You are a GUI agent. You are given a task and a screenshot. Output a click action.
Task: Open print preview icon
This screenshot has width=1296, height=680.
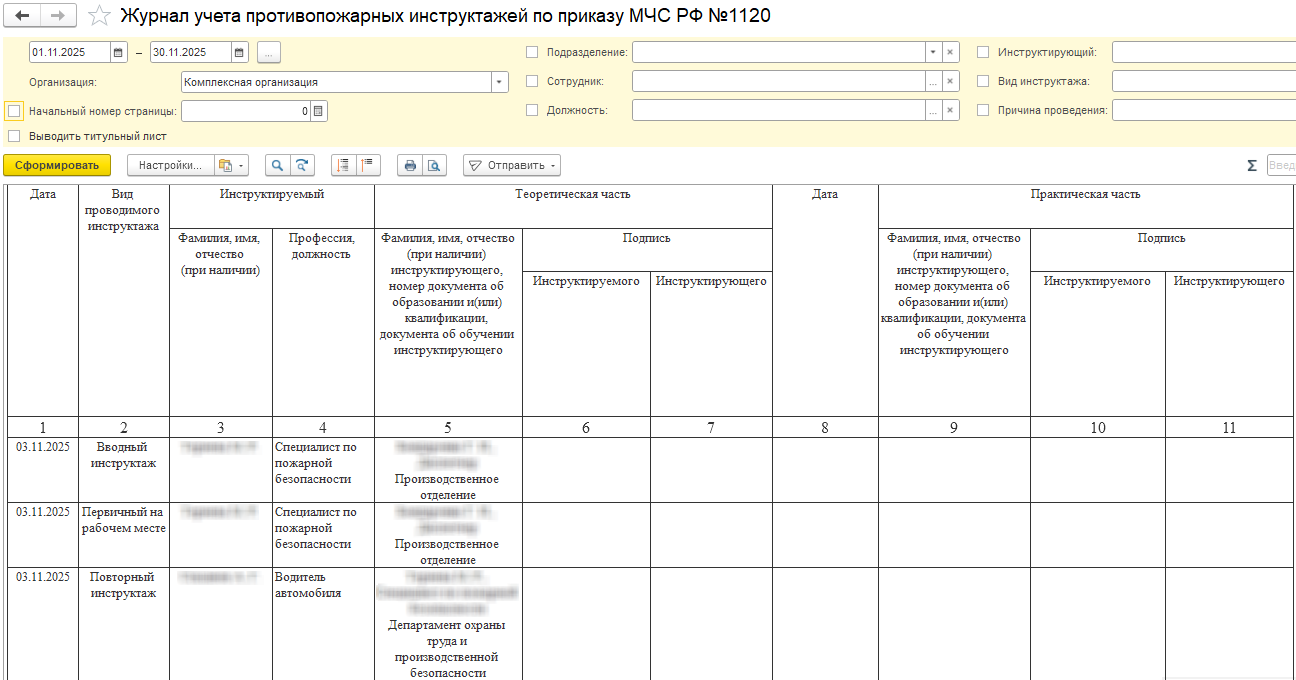coord(434,166)
